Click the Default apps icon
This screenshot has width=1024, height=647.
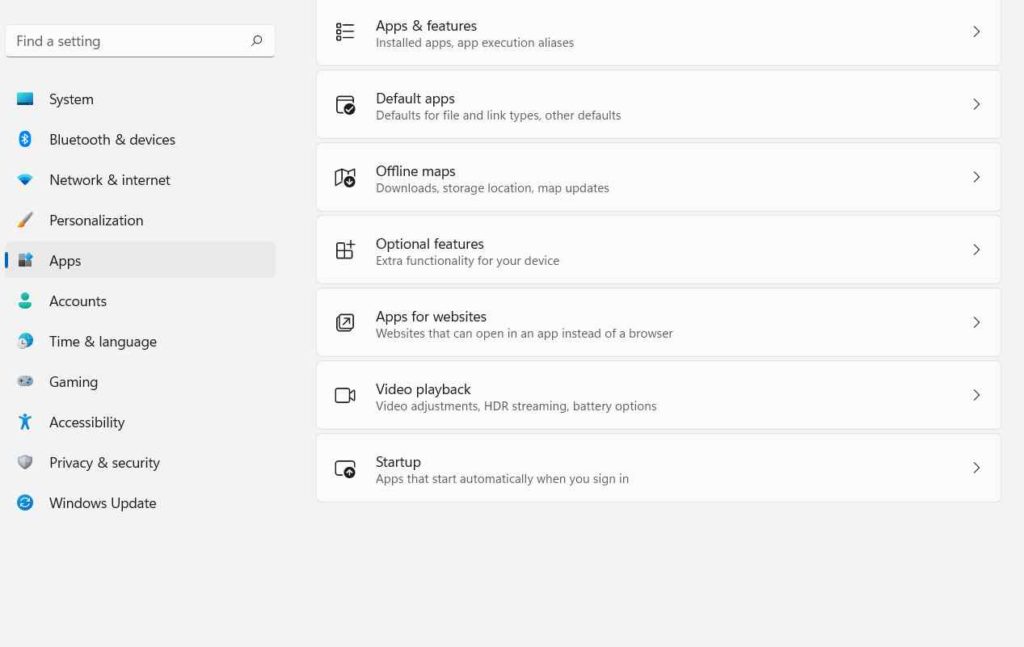[345, 104]
